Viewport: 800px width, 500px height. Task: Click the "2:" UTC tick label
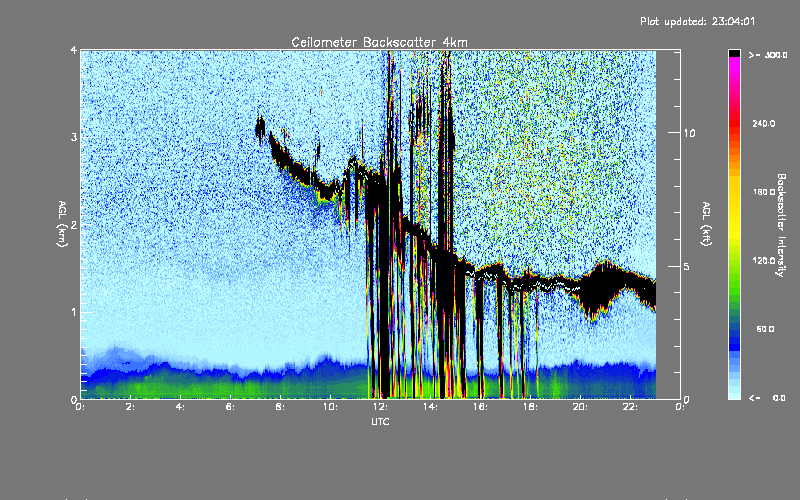click(131, 407)
